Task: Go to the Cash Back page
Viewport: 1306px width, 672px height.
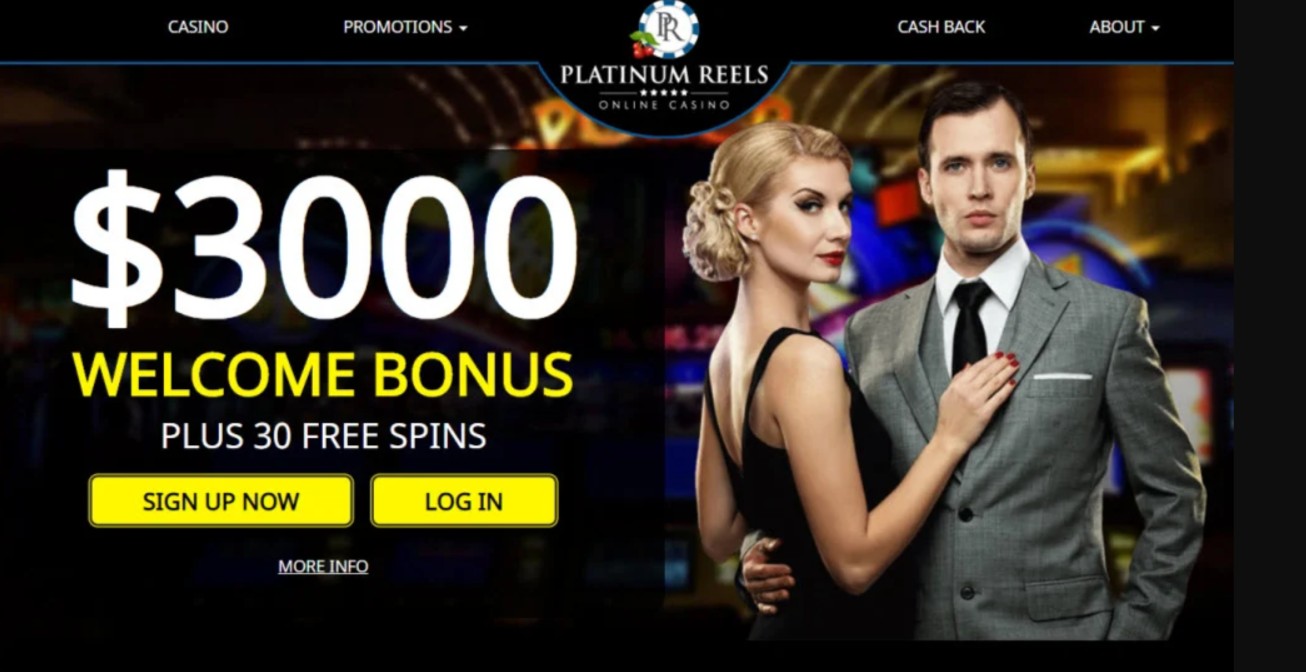Action: click(941, 27)
